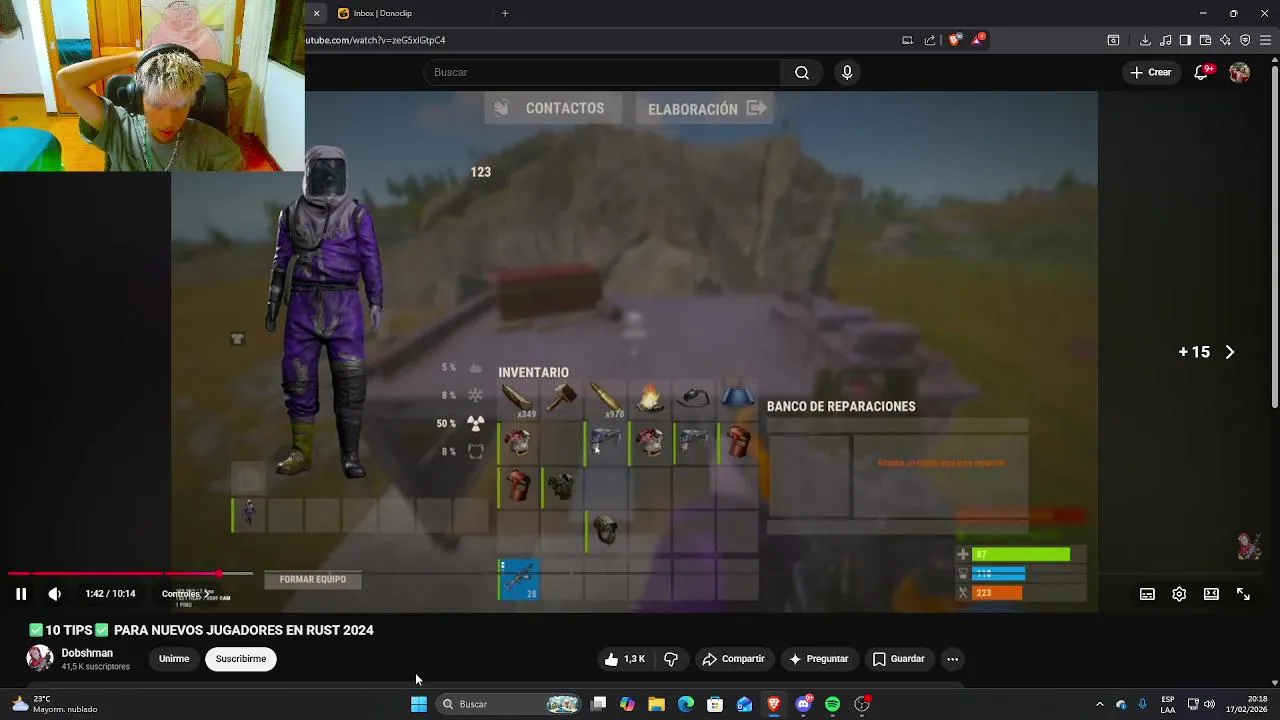
Task: Like the video with thumbs up
Action: [x=624, y=659]
